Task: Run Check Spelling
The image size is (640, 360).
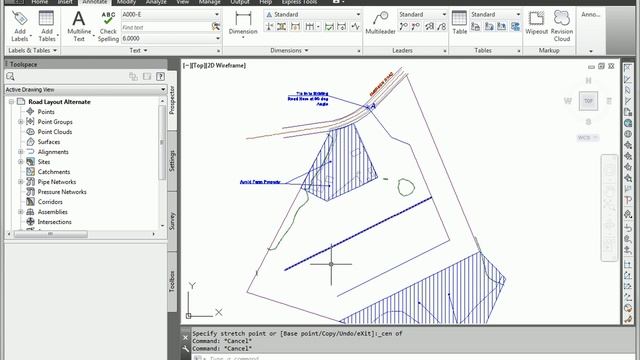Action: 108,27
